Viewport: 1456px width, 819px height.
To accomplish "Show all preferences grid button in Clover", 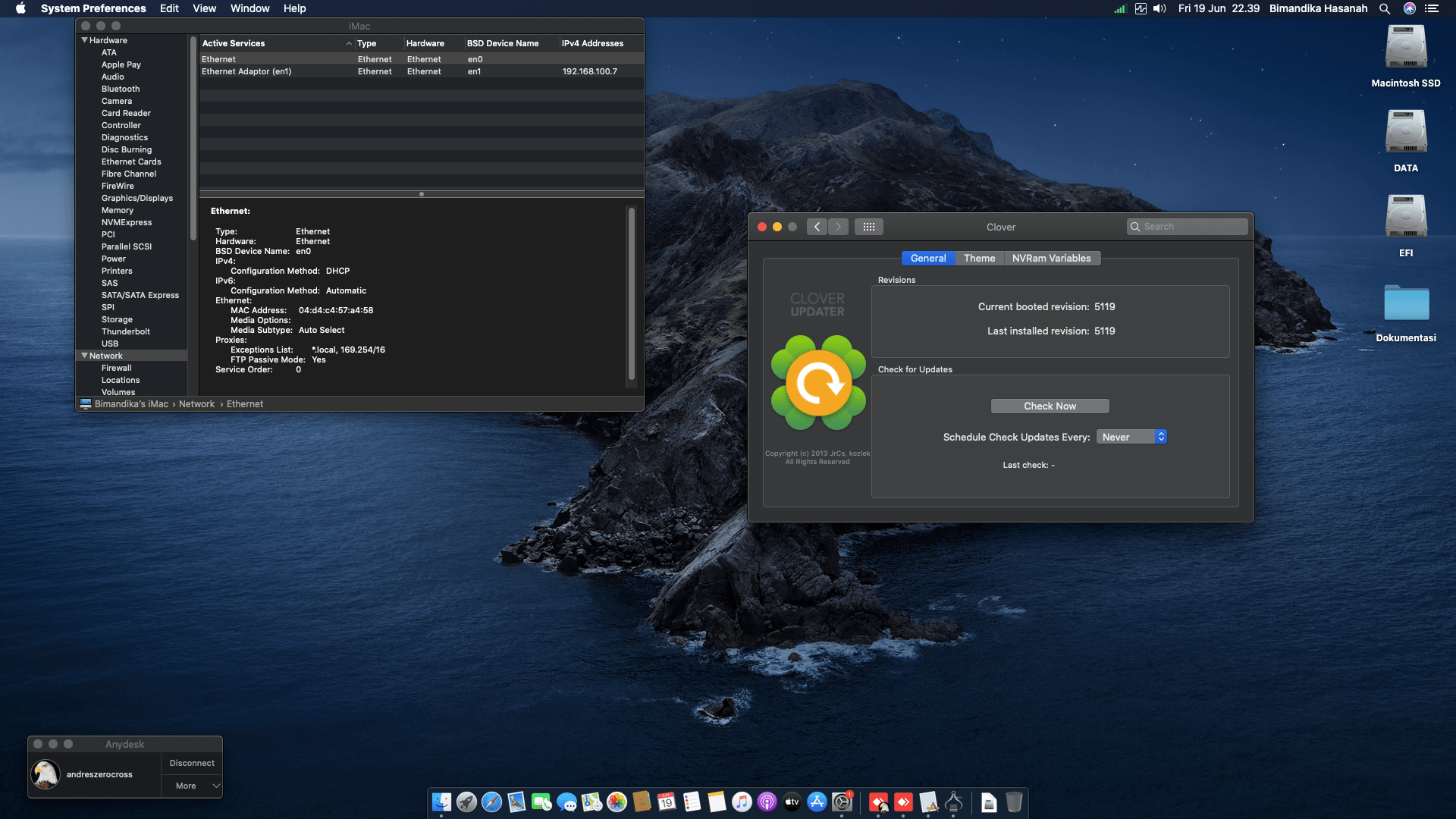I will click(x=869, y=227).
